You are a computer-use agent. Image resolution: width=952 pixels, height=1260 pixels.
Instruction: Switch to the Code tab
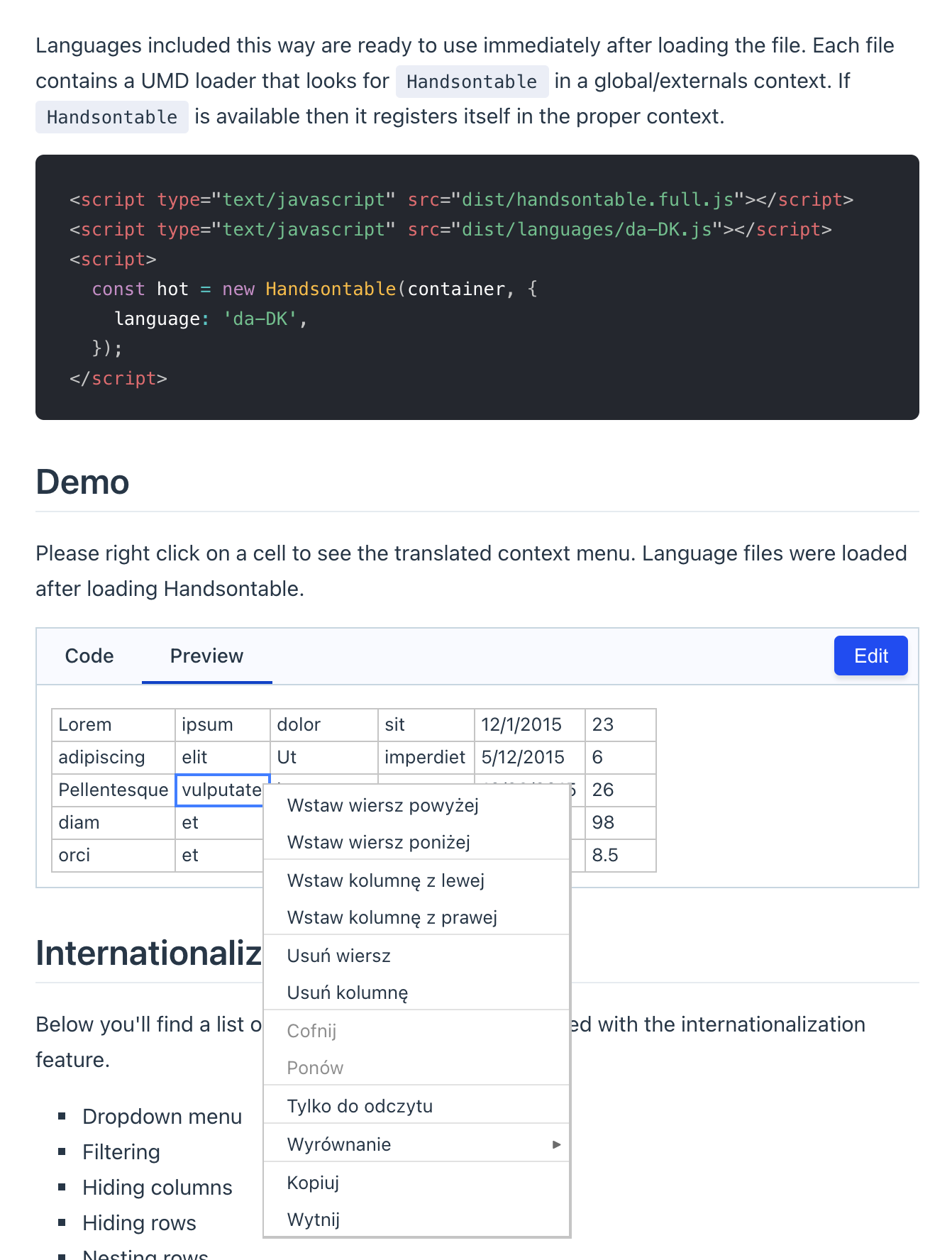pyautogui.click(x=89, y=656)
